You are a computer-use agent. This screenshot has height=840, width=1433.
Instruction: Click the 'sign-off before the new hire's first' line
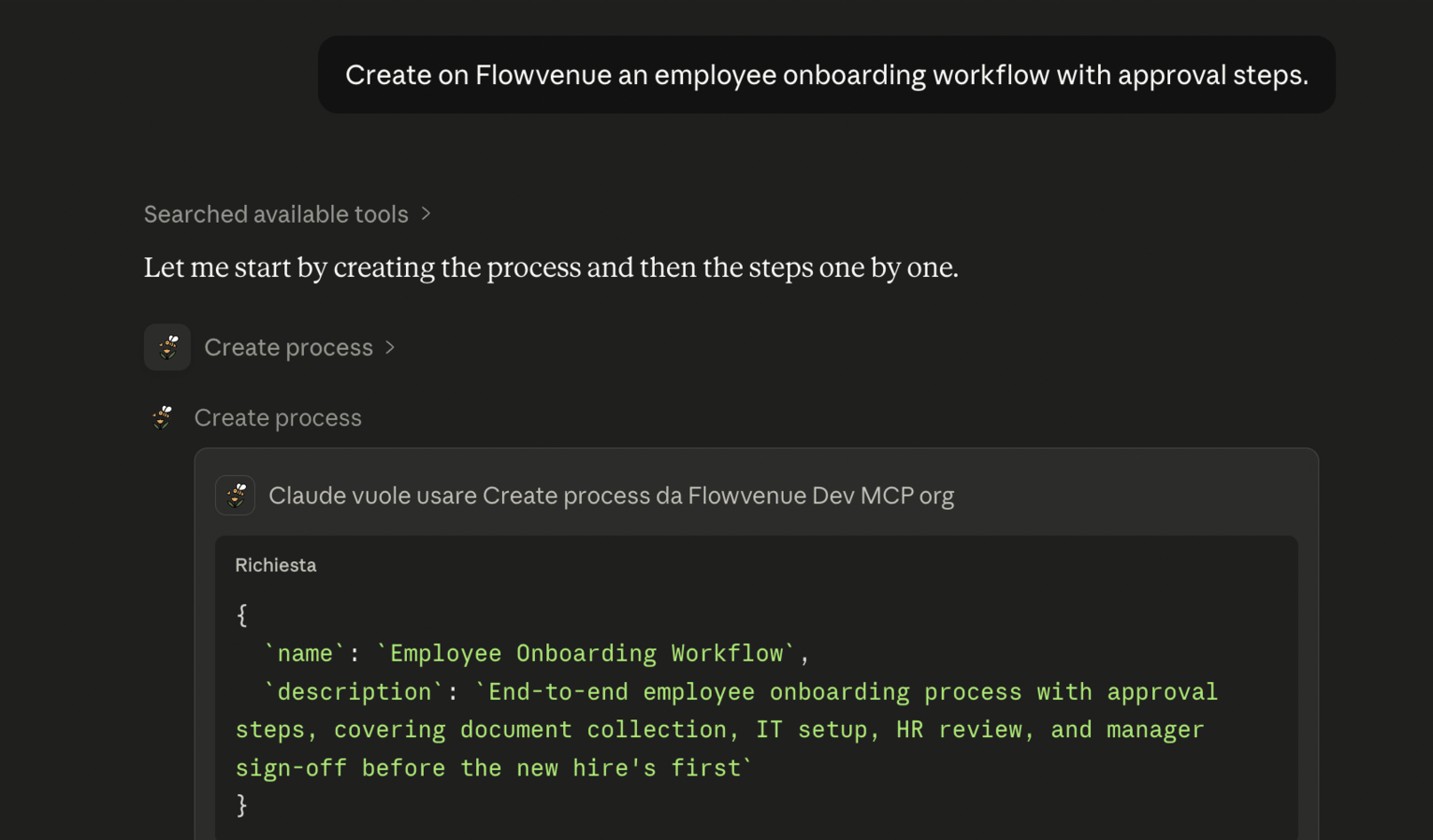494,768
